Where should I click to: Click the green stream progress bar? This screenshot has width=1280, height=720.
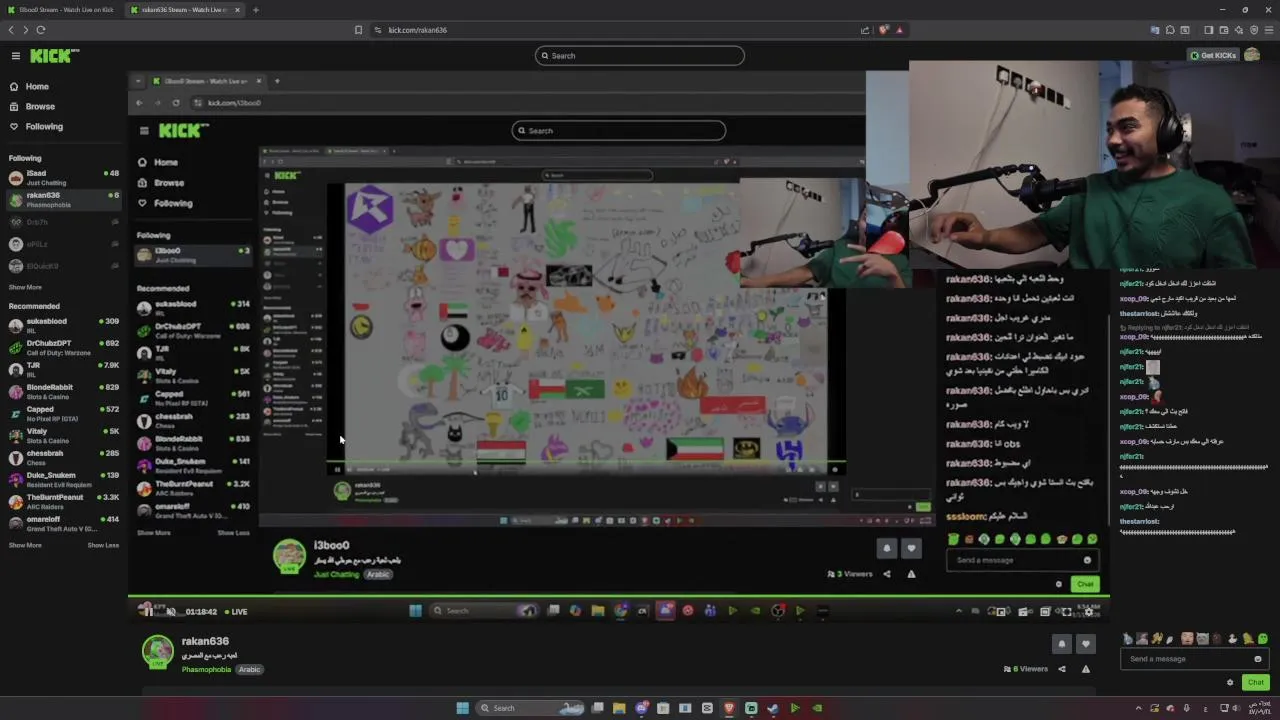pyautogui.click(x=619, y=597)
